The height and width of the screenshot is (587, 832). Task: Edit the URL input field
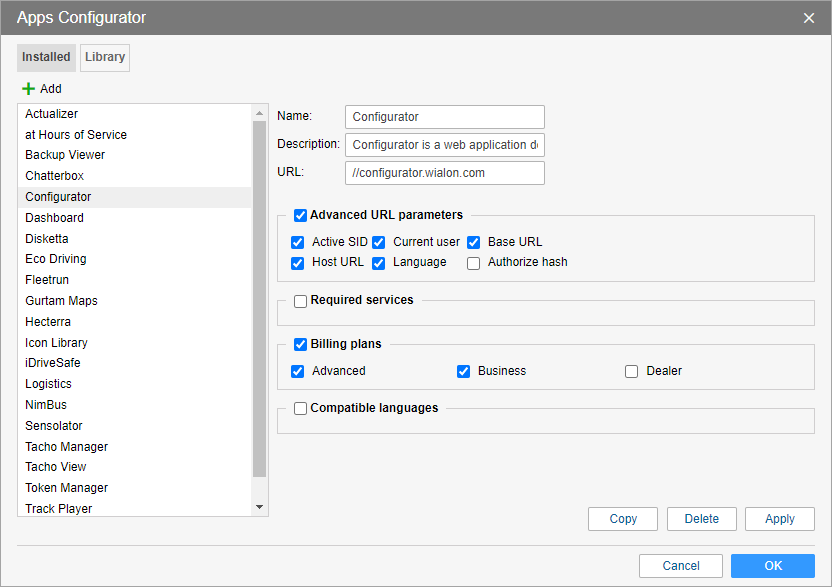pos(445,173)
